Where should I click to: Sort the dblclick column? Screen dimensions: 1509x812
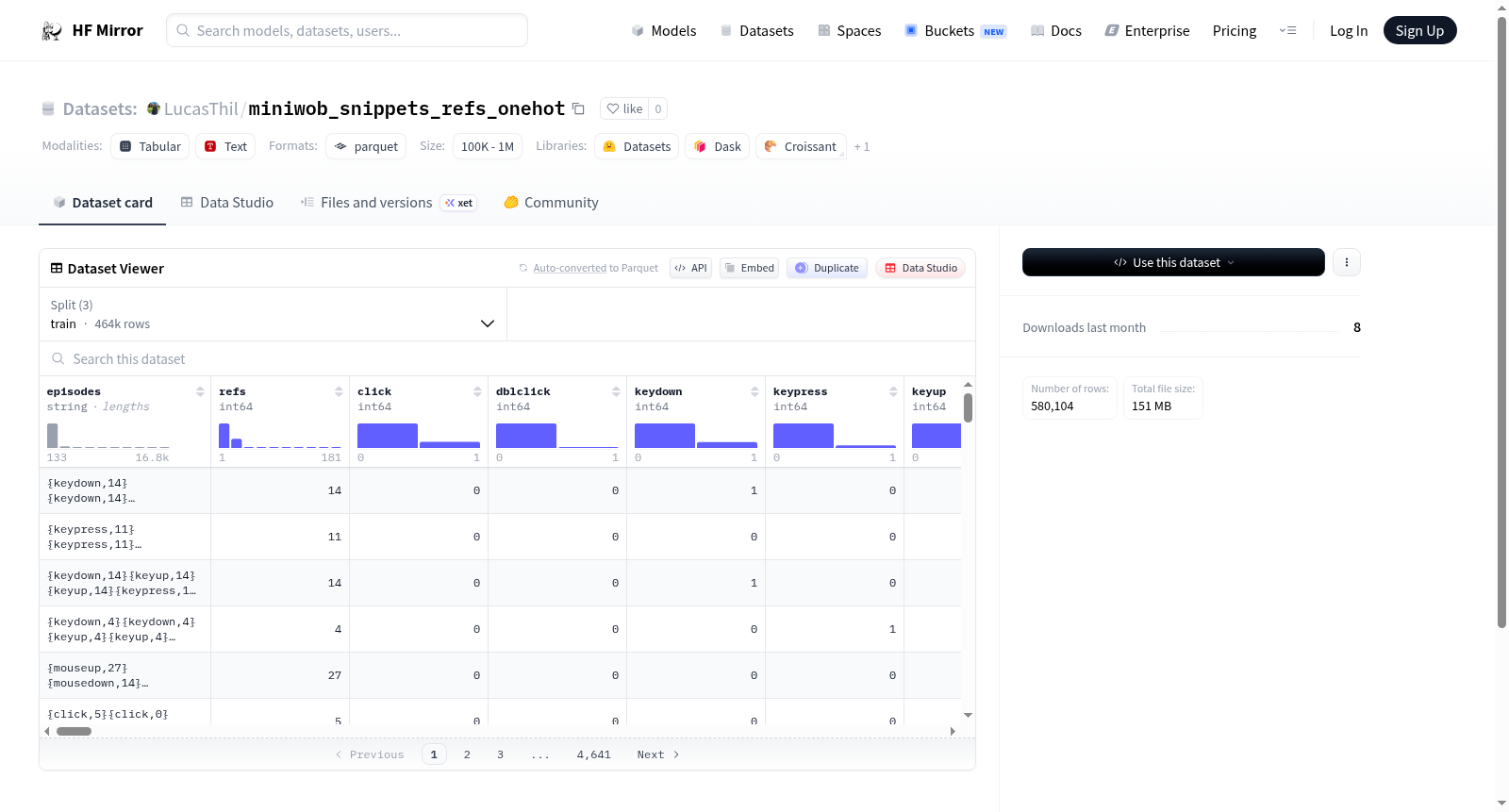pyautogui.click(x=616, y=391)
